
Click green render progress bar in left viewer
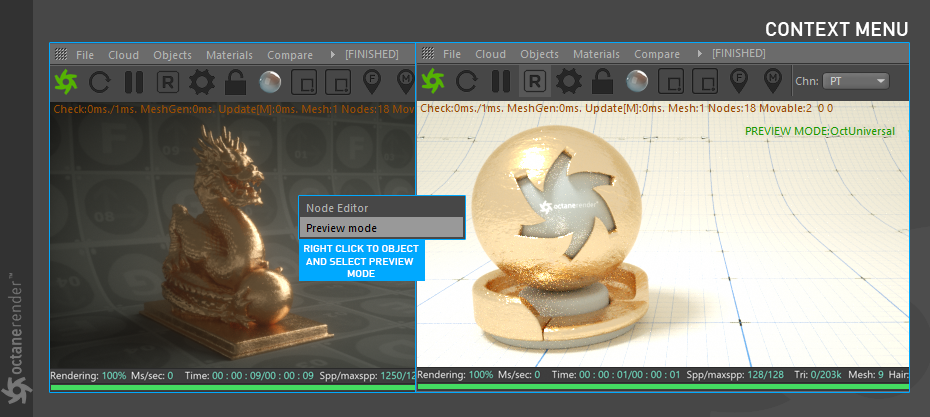232,387
